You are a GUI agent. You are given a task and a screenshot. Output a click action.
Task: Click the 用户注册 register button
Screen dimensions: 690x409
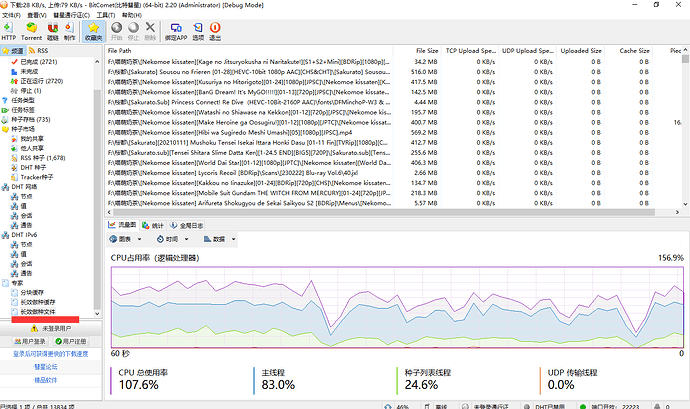70,341
